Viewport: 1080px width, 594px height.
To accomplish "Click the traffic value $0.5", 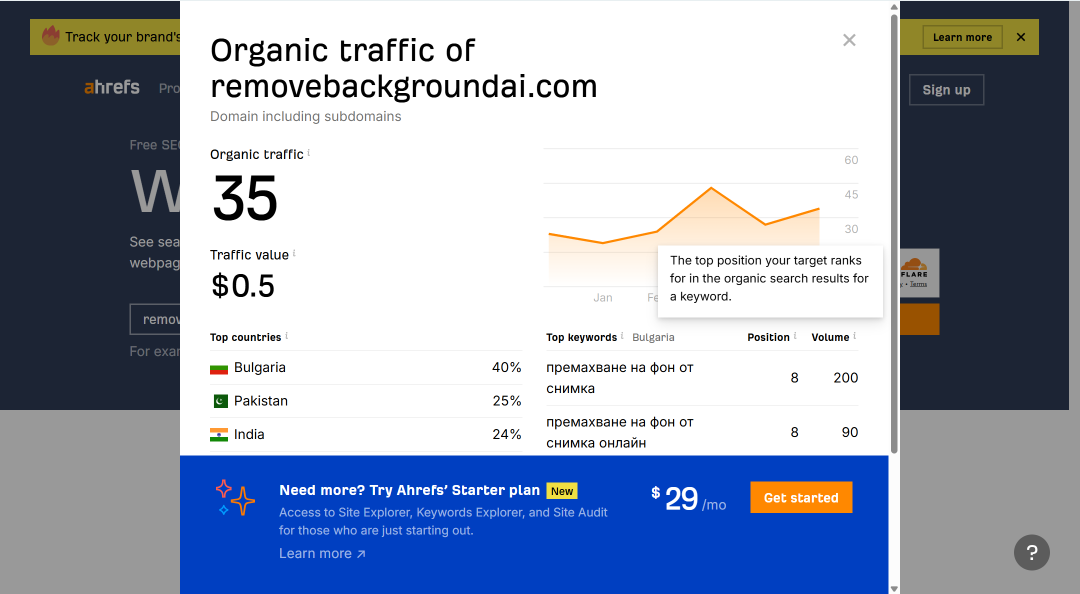I will 243,285.
